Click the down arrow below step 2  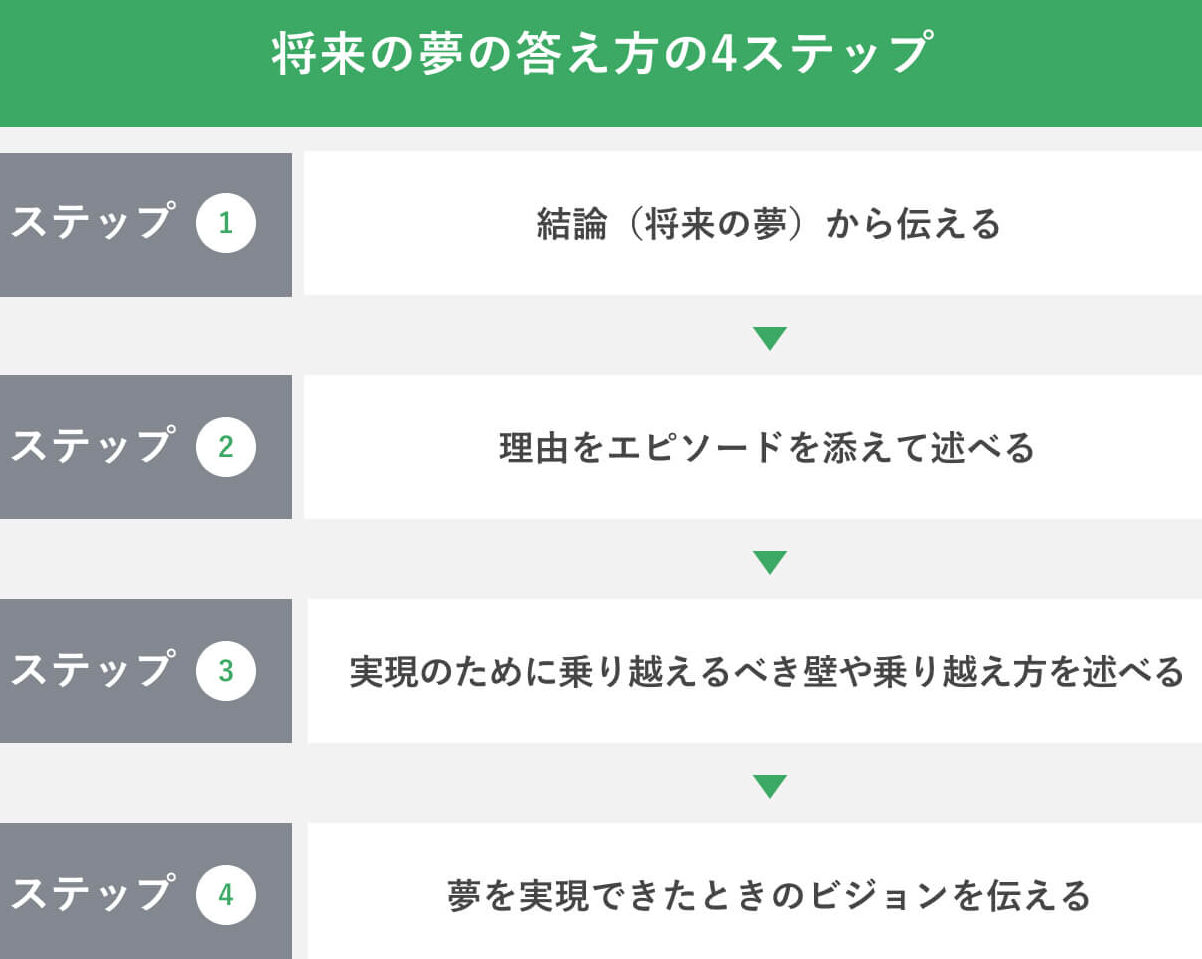769,562
